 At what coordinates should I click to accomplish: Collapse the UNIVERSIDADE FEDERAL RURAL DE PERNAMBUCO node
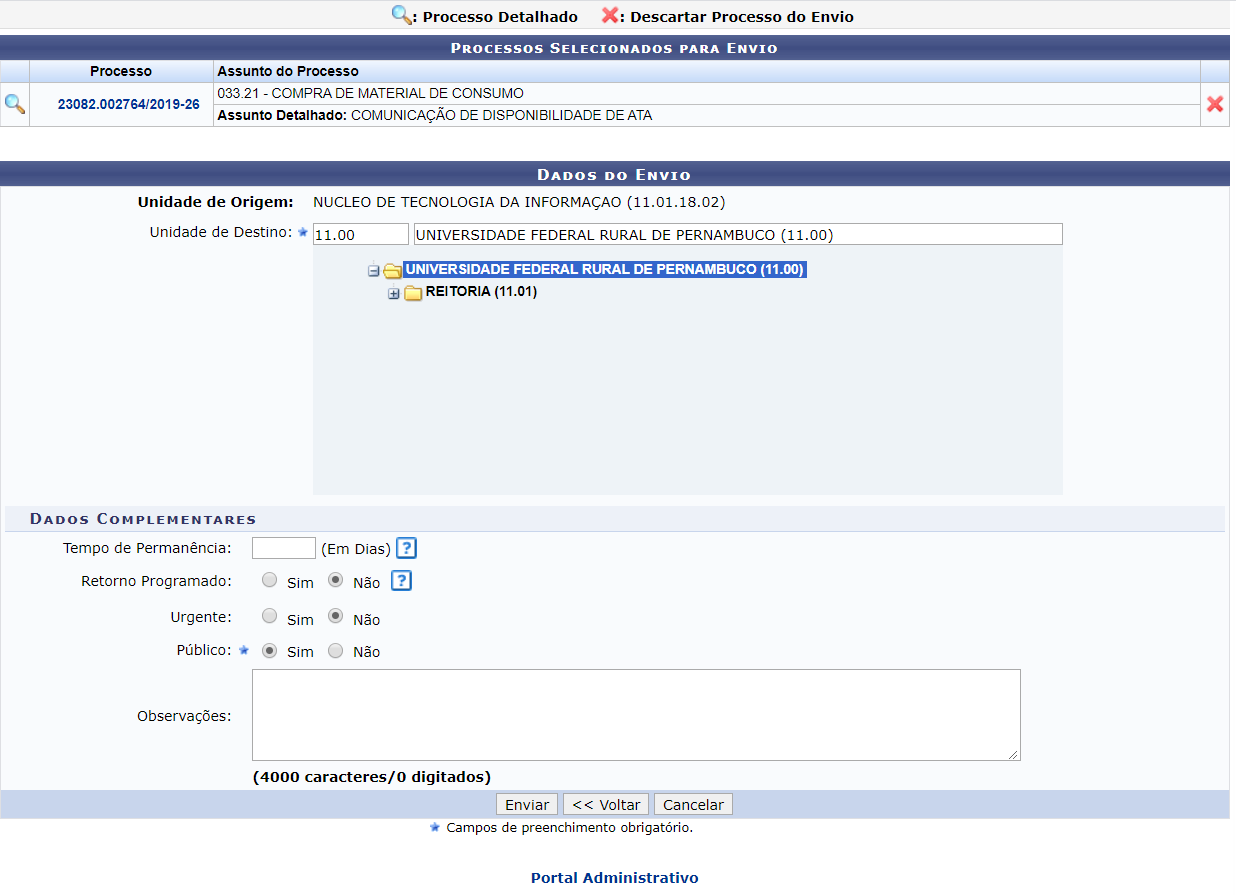(373, 270)
